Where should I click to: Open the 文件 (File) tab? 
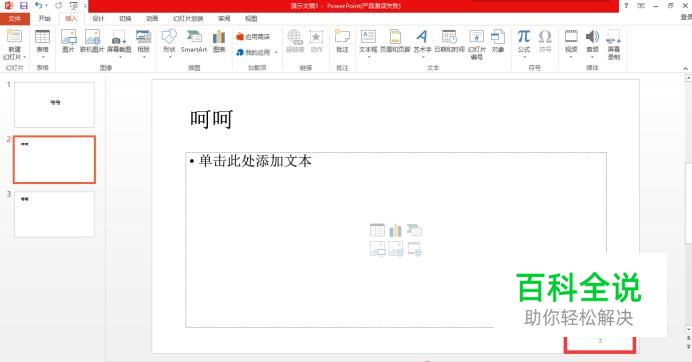(x=15, y=19)
